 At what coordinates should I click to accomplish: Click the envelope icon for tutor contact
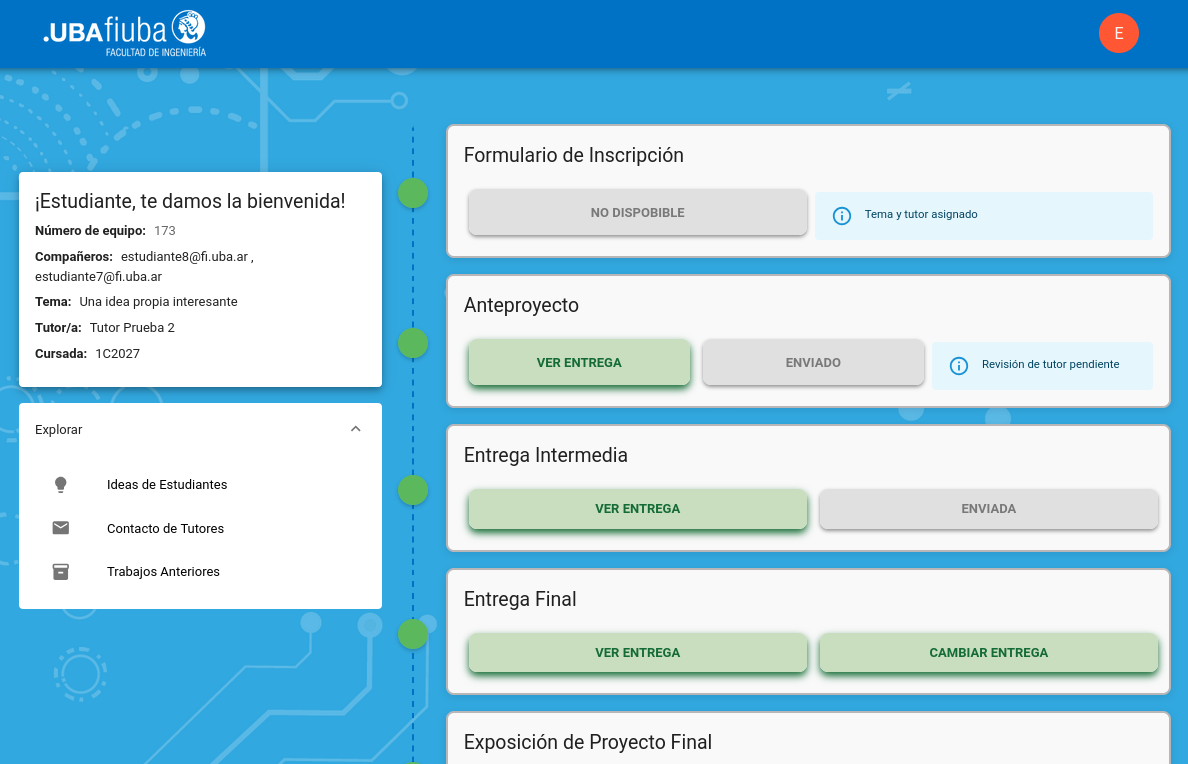(x=61, y=528)
